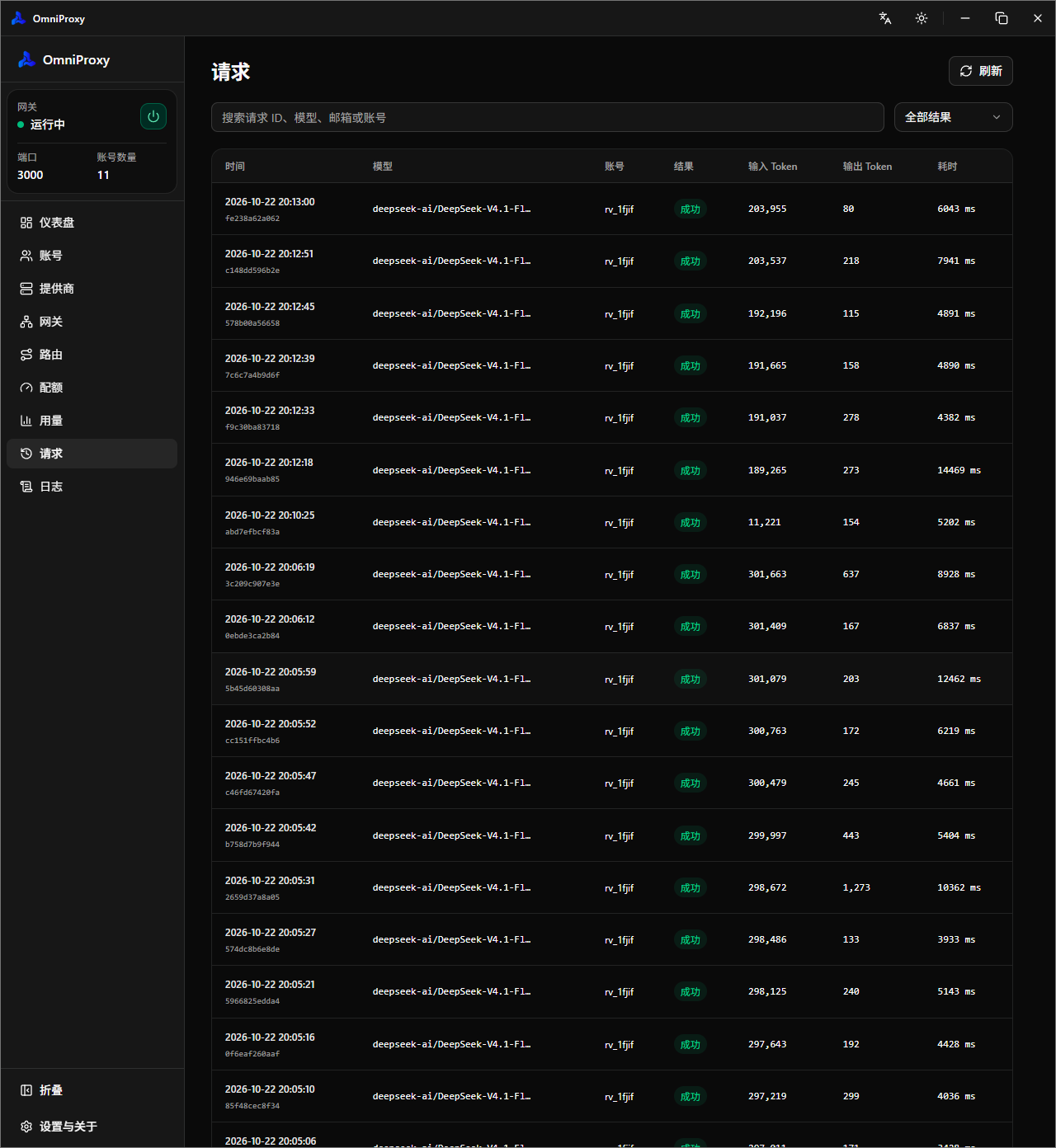
Task: Select the request at 2026-10-22 20:13:00
Action: [x=612, y=209]
